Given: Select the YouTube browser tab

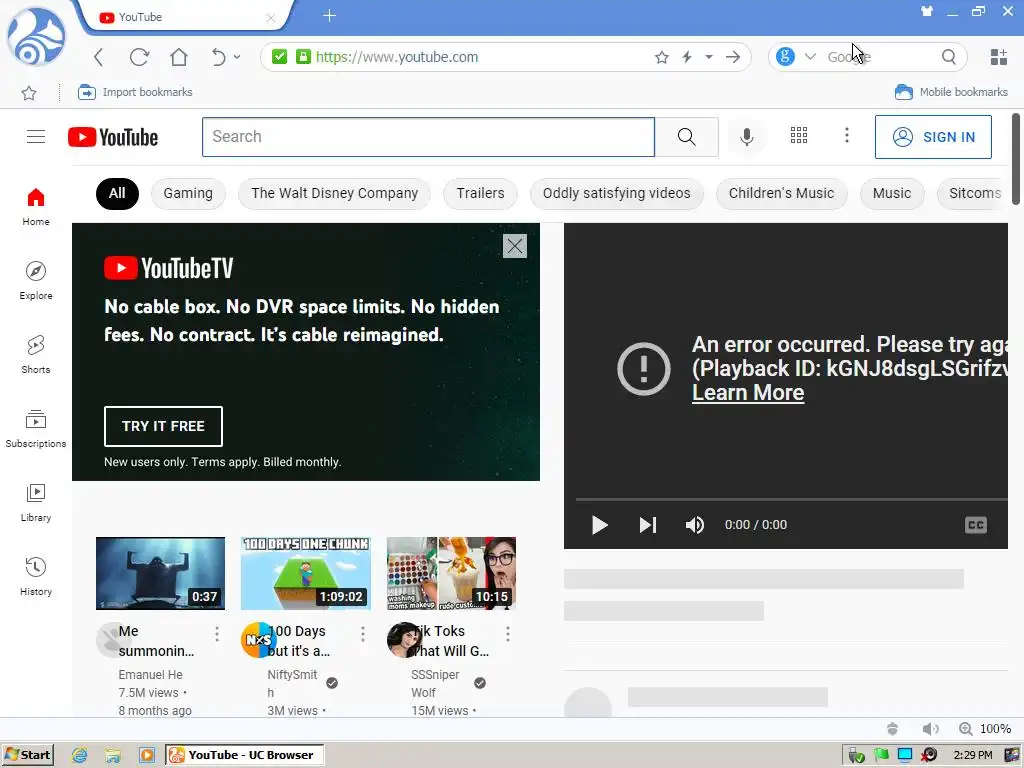Looking at the screenshot, I should pos(186,17).
